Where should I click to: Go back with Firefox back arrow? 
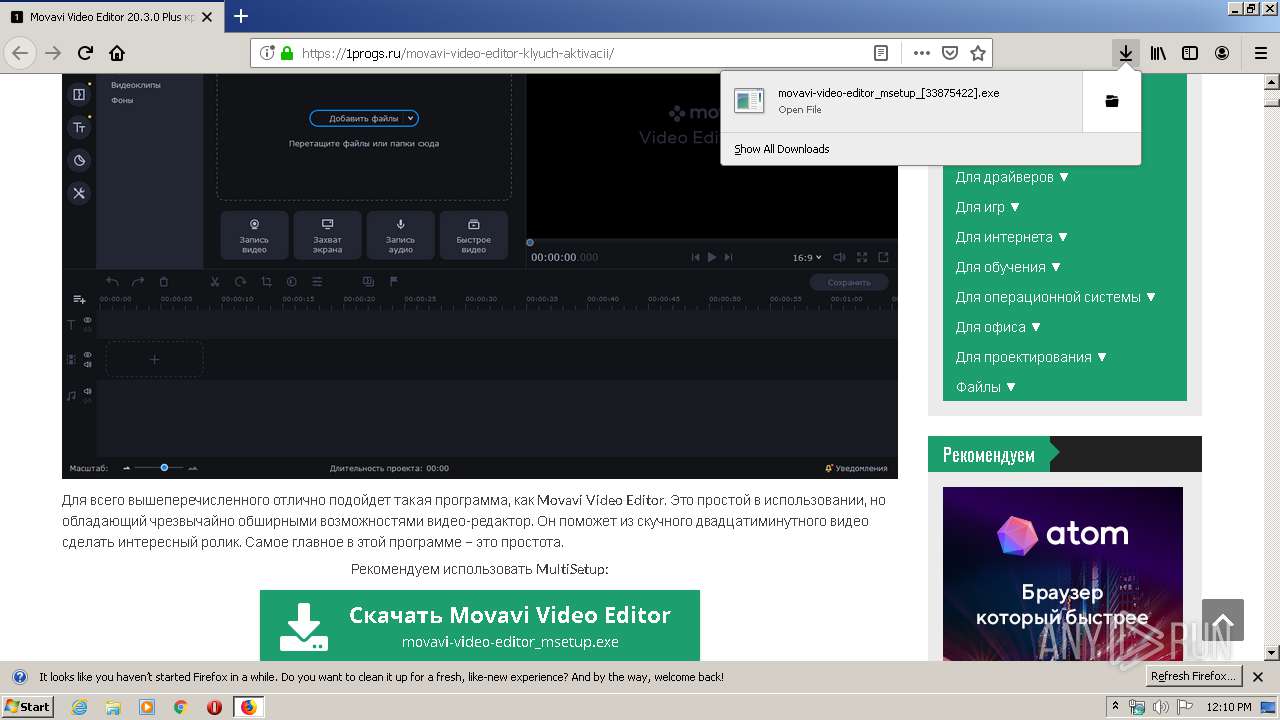[x=20, y=53]
